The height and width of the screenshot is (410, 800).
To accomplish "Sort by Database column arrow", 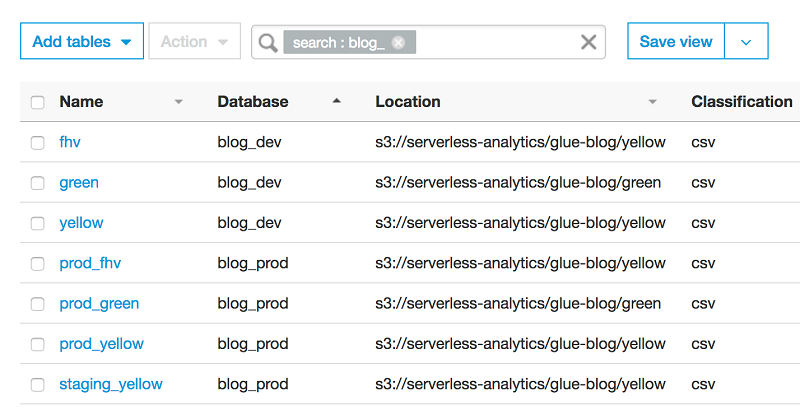I will (x=337, y=101).
